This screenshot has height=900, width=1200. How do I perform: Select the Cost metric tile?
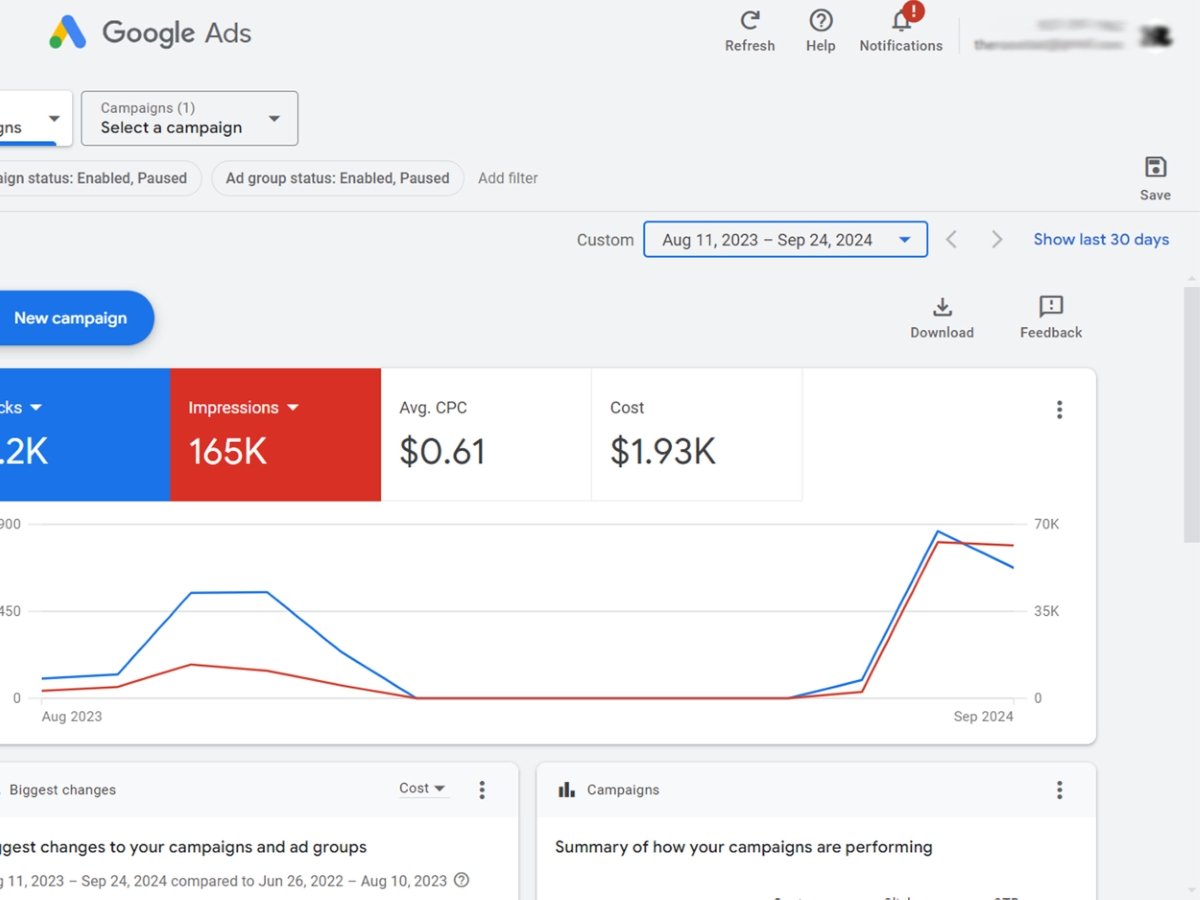pyautogui.click(x=697, y=434)
